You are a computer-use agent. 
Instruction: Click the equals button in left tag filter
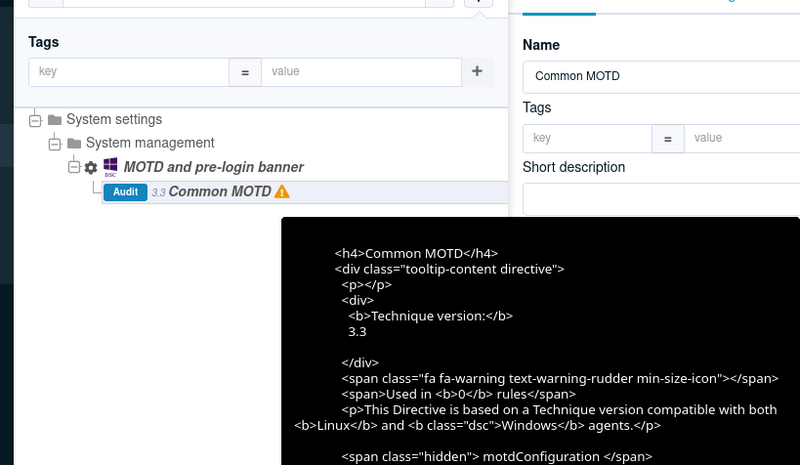click(x=245, y=72)
